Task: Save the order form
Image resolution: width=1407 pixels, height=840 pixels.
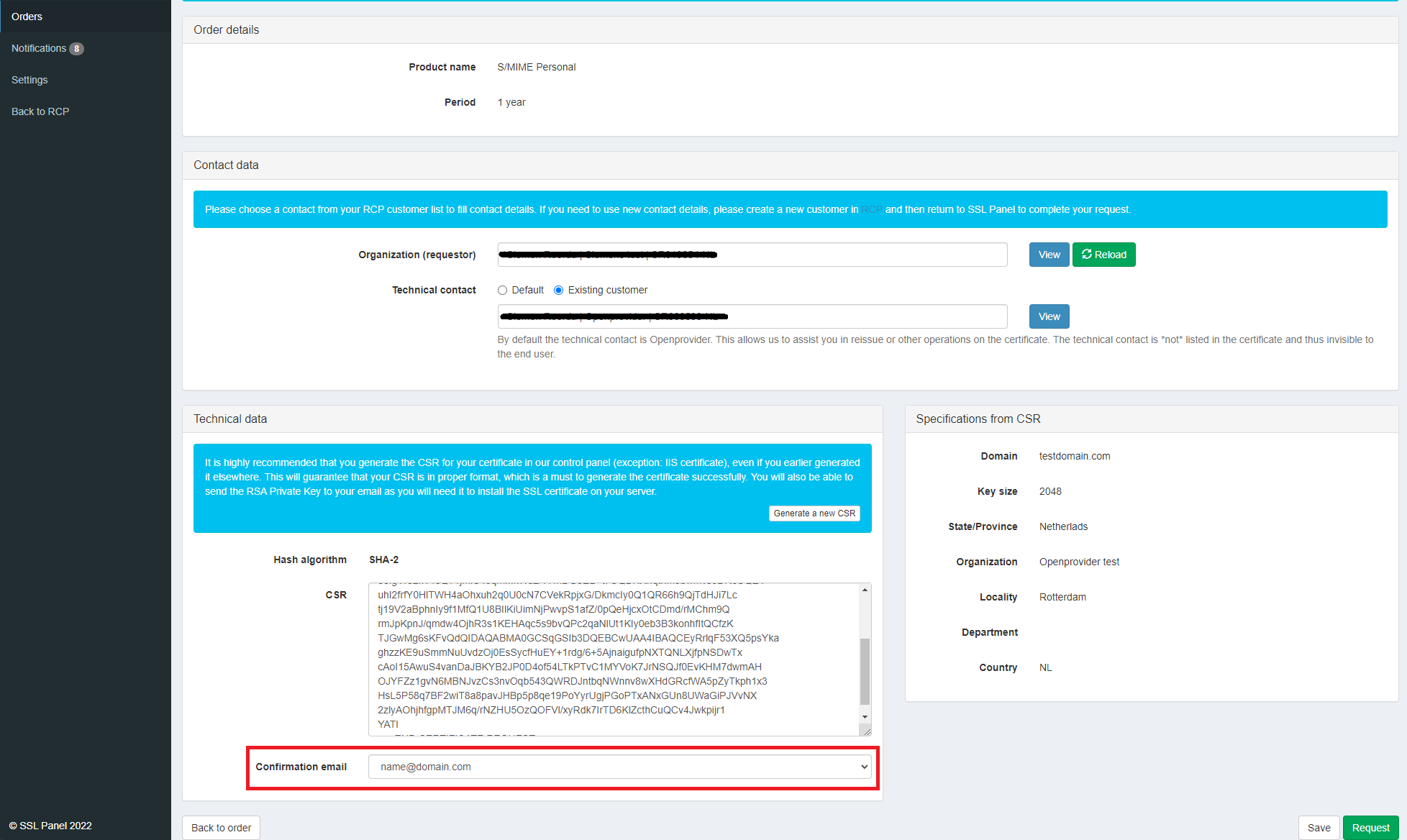Action: click(1319, 828)
